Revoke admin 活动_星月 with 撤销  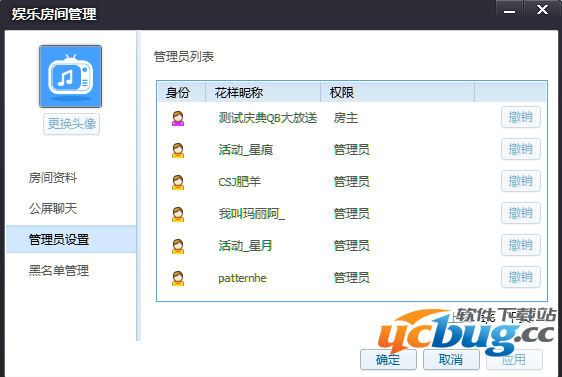520,245
